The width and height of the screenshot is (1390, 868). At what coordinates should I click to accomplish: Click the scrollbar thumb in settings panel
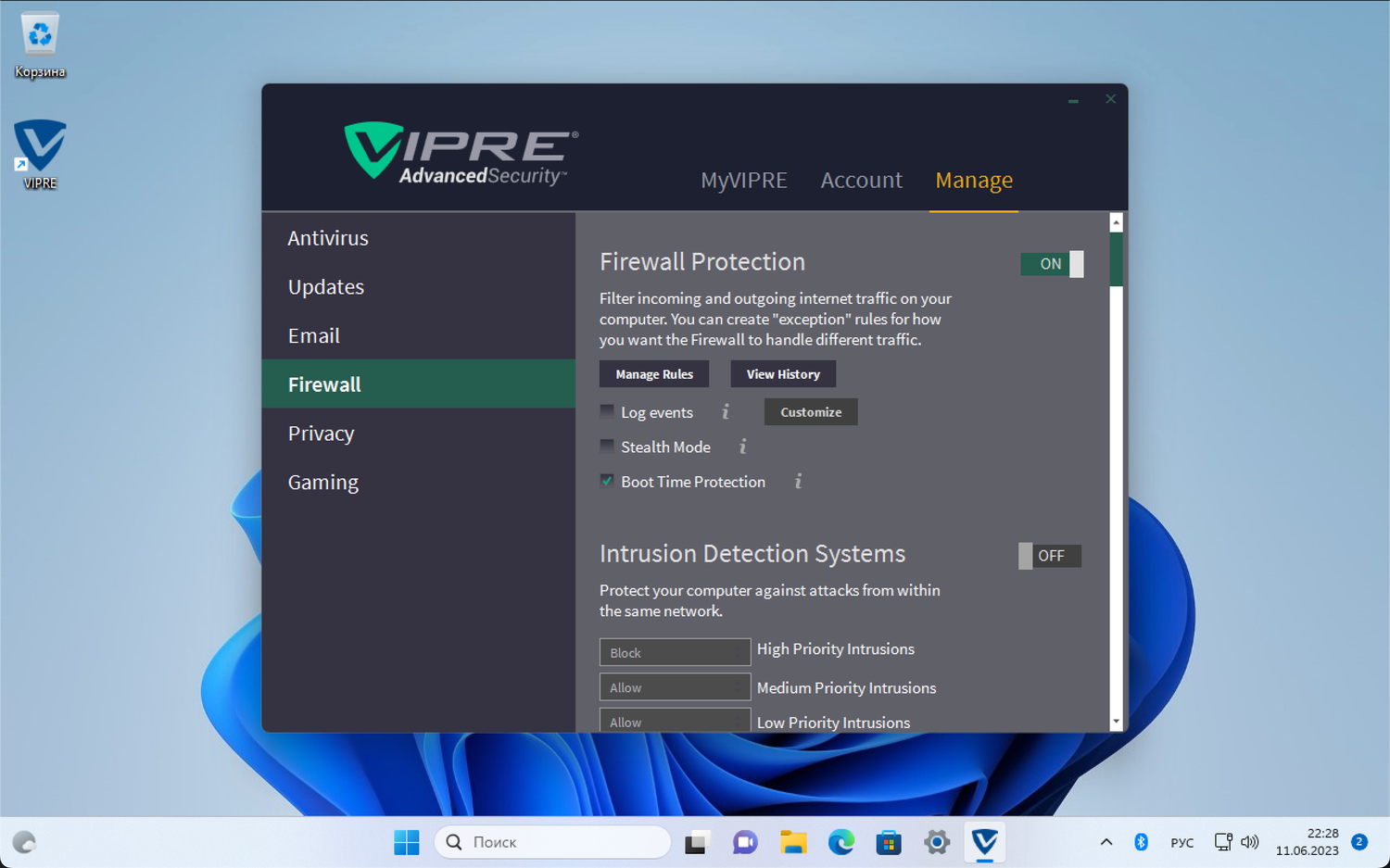click(1116, 259)
